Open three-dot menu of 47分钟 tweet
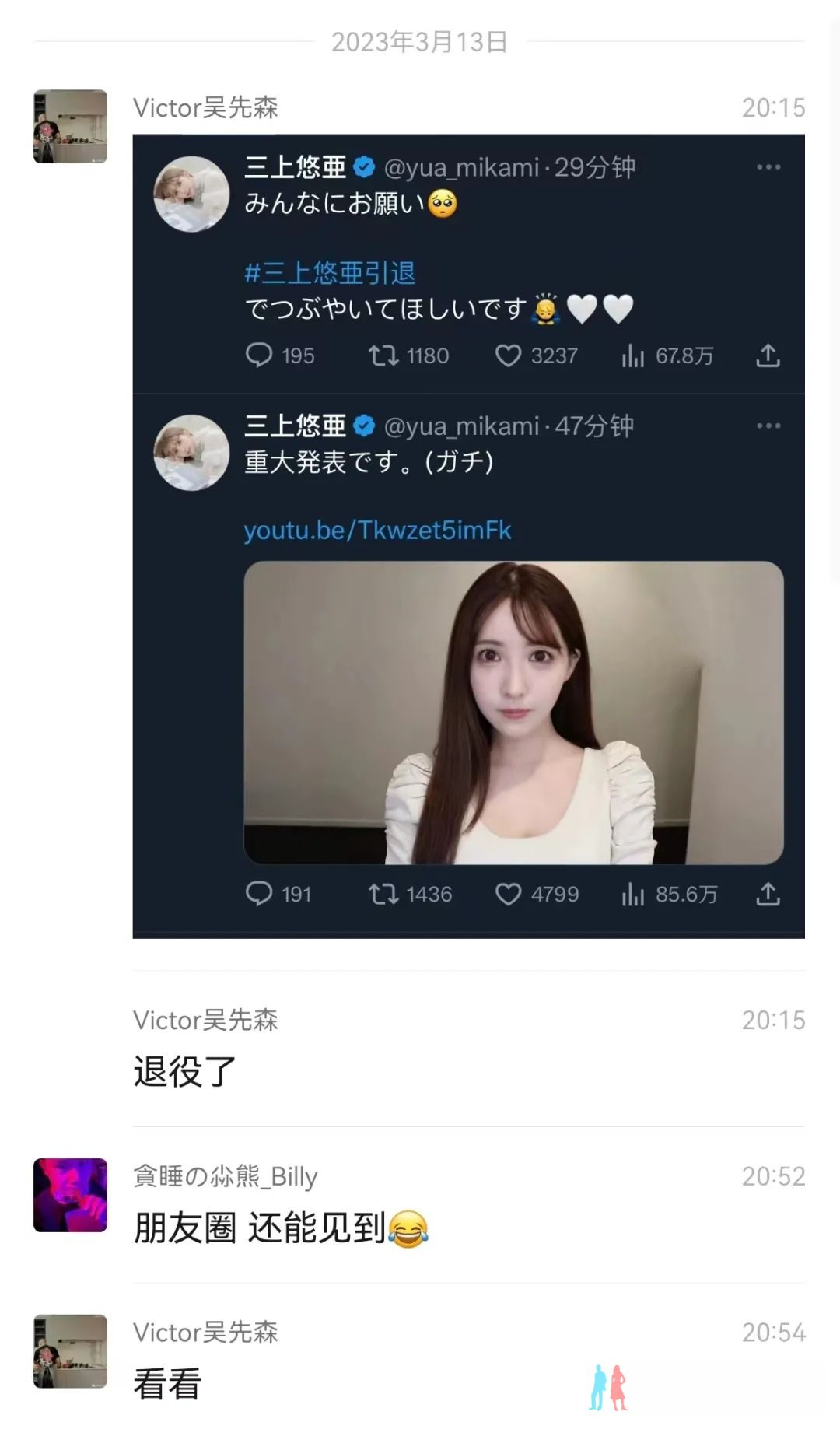 pyautogui.click(x=768, y=426)
